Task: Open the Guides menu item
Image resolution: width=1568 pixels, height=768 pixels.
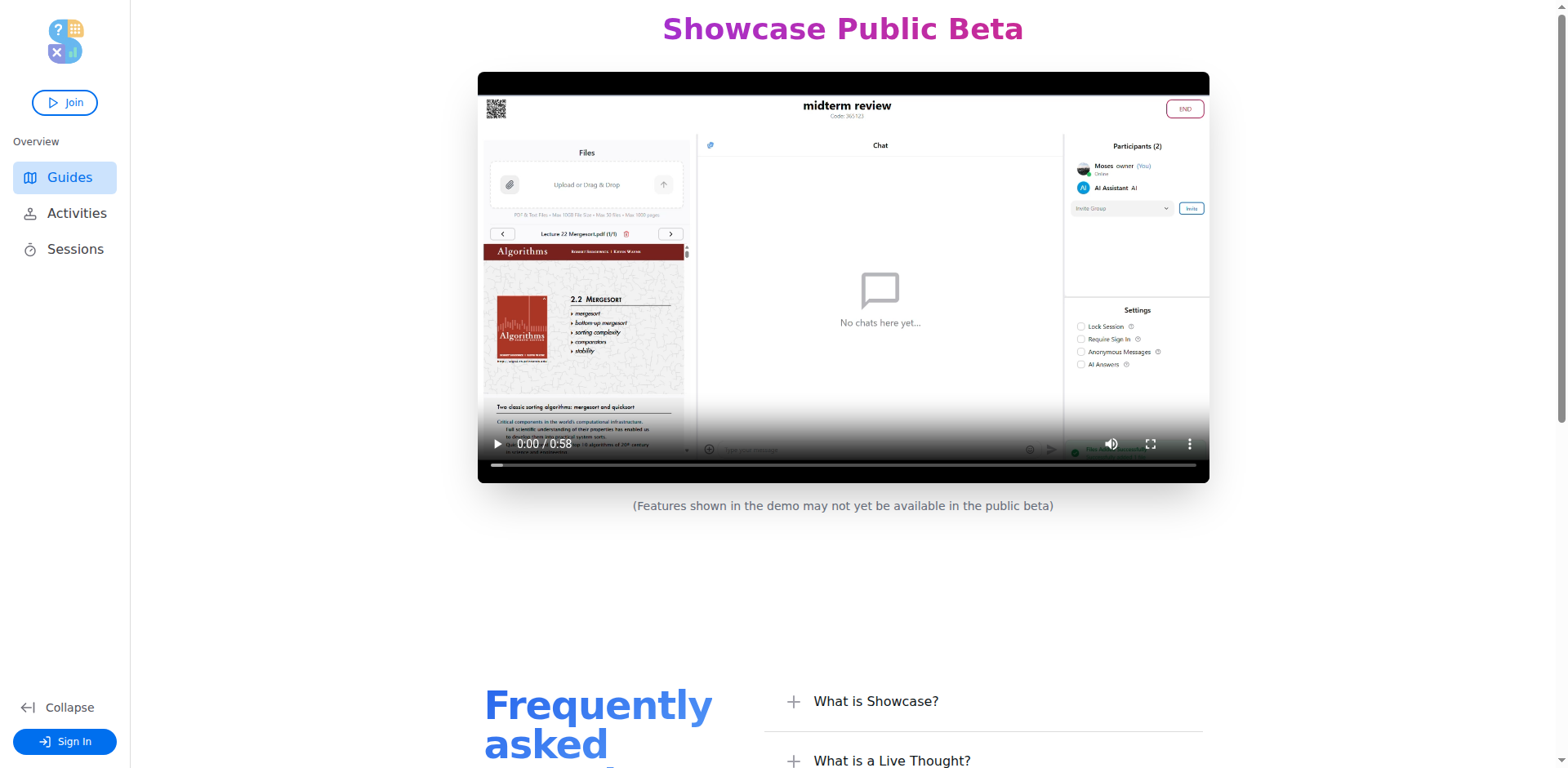Action: pyautogui.click(x=65, y=178)
